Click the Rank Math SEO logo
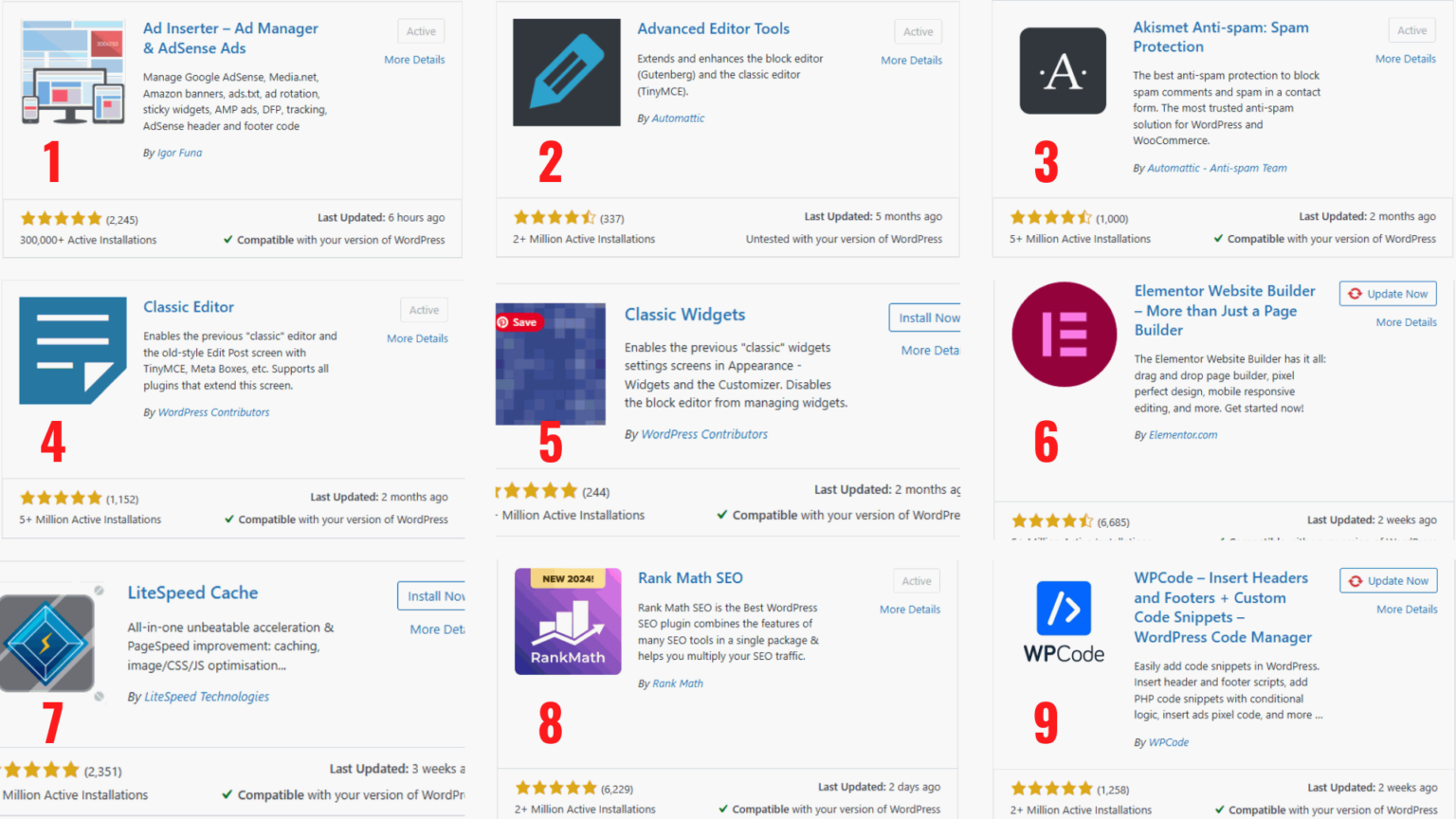Viewport: 1456px width, 819px height. coord(568,622)
